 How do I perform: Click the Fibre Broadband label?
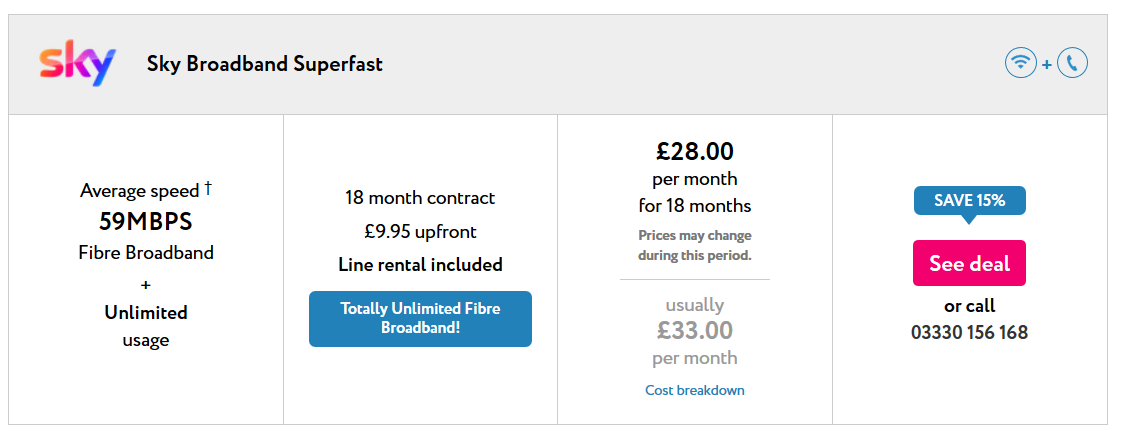(145, 253)
